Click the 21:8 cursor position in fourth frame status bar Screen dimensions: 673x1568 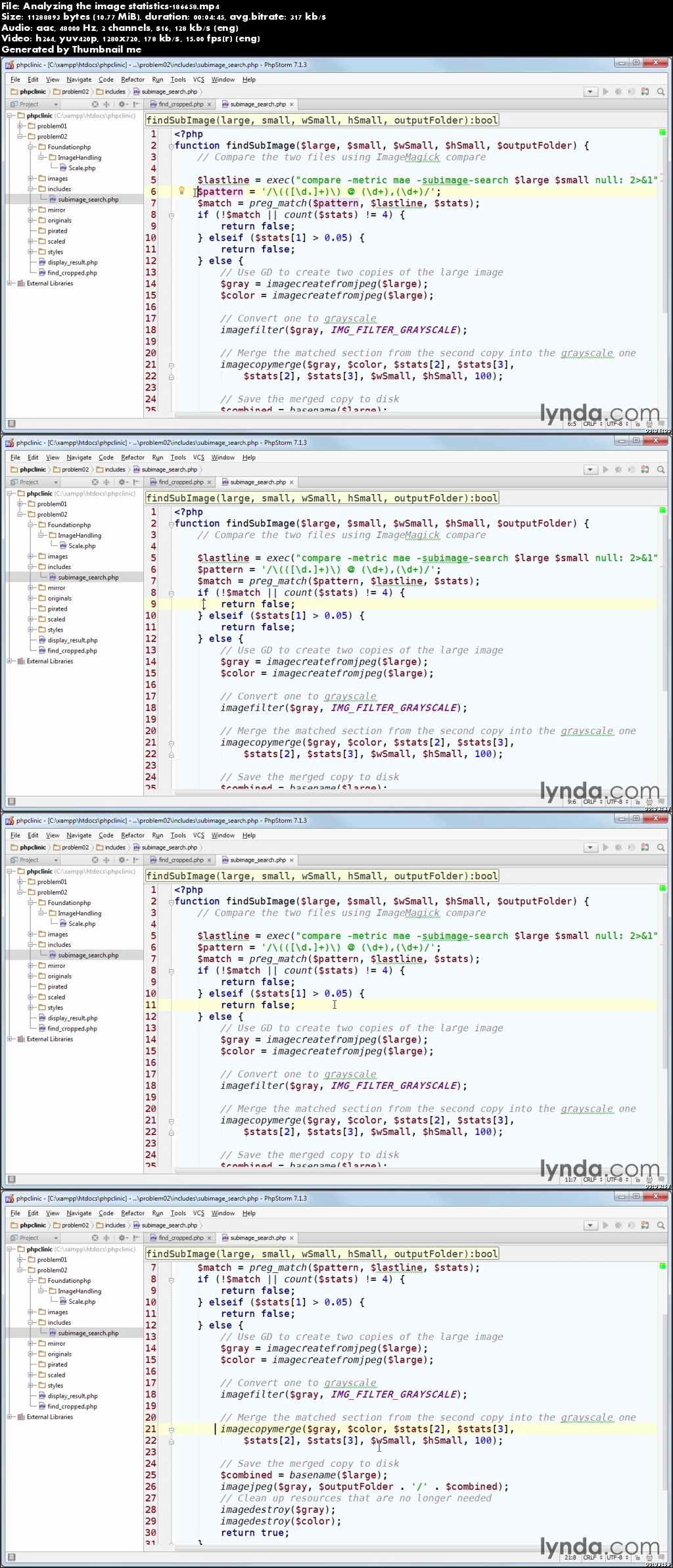570,1557
